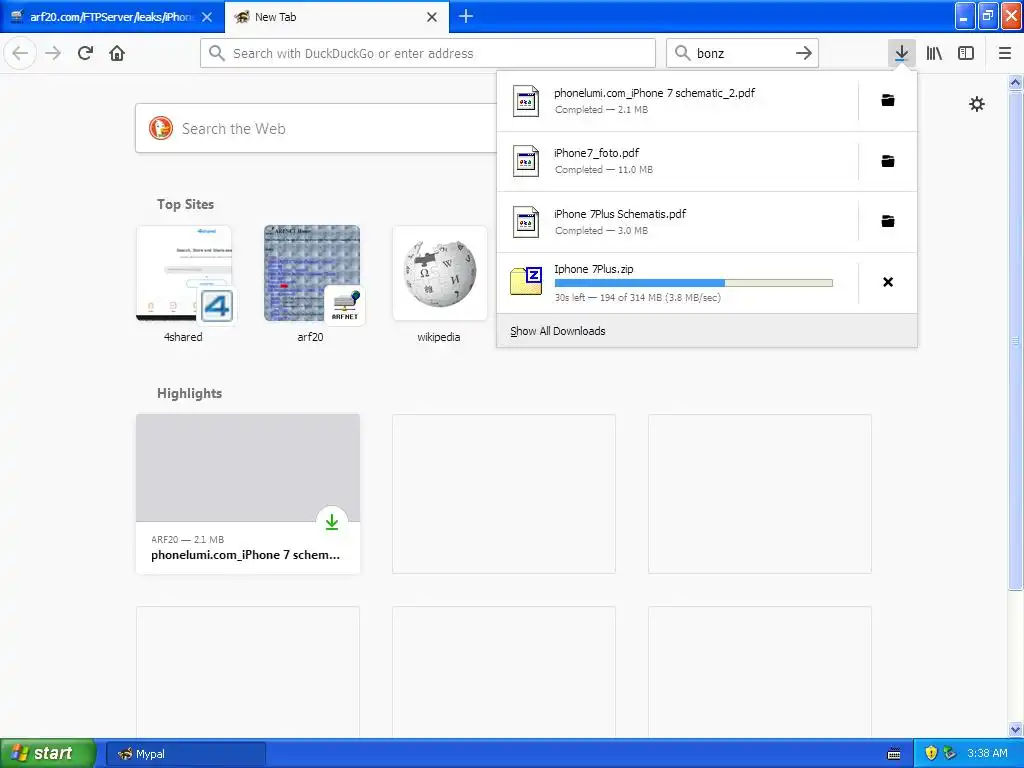Viewport: 1024px width, 768px height.
Task: Click the Top Sites heading
Action: click(185, 204)
